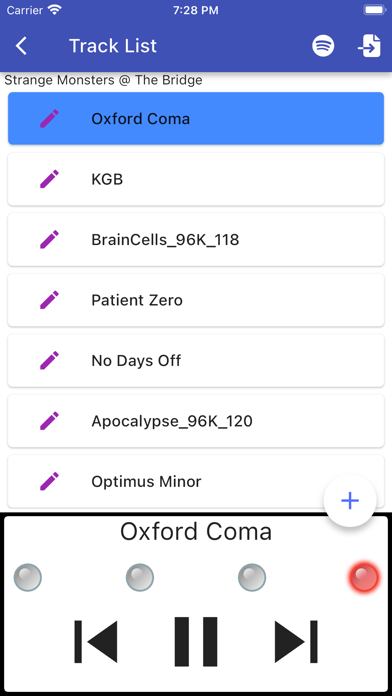Image resolution: width=392 pixels, height=696 pixels.
Task: Toggle the glowing red indicator light
Action: (364, 577)
